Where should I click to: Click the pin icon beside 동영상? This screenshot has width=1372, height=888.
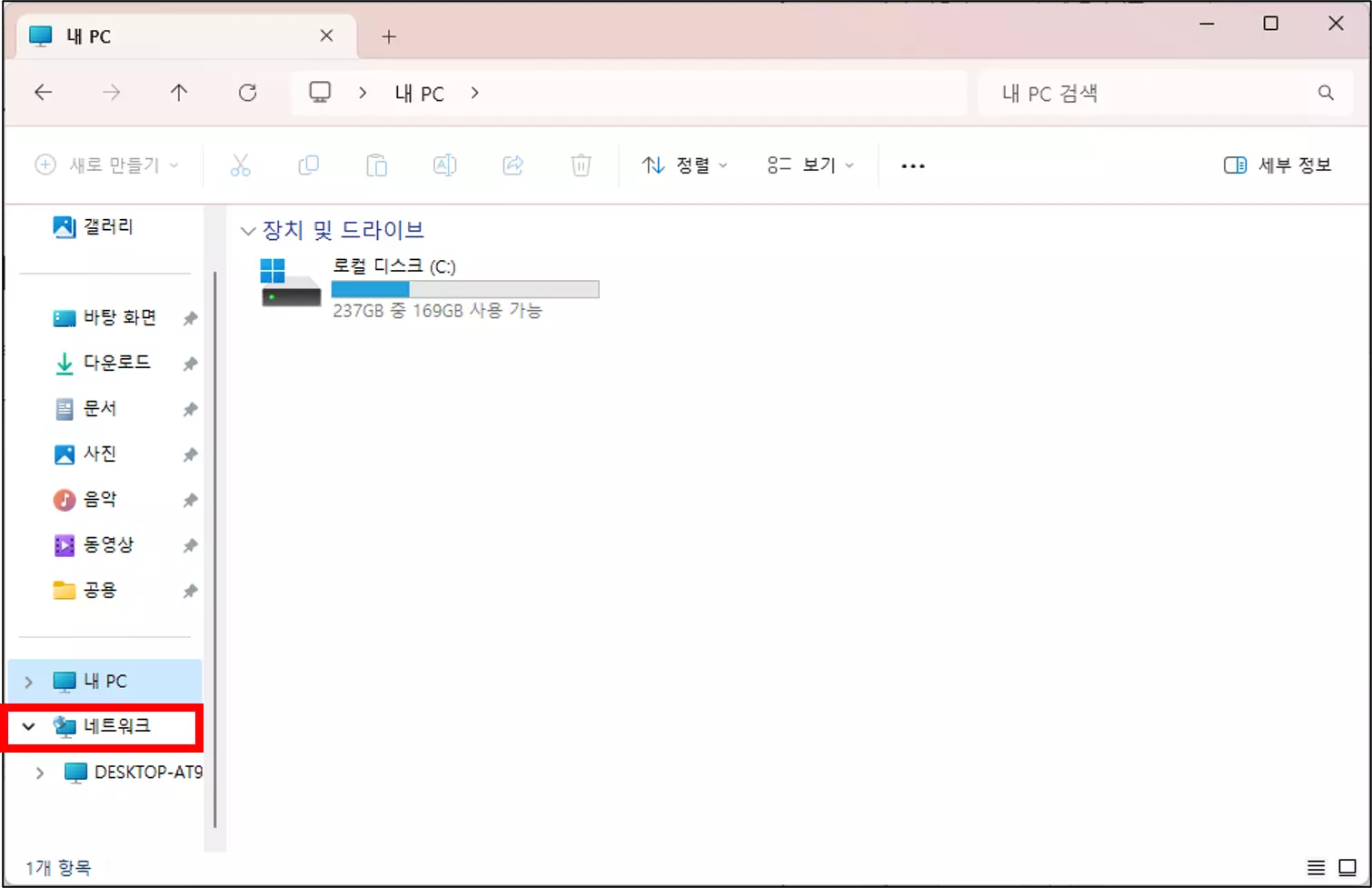pyautogui.click(x=190, y=545)
